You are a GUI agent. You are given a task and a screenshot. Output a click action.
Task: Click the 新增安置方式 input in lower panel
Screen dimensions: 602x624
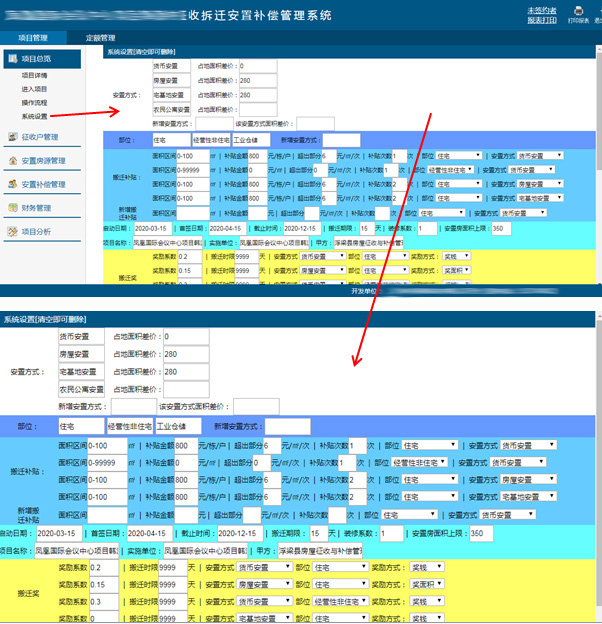coord(133,406)
